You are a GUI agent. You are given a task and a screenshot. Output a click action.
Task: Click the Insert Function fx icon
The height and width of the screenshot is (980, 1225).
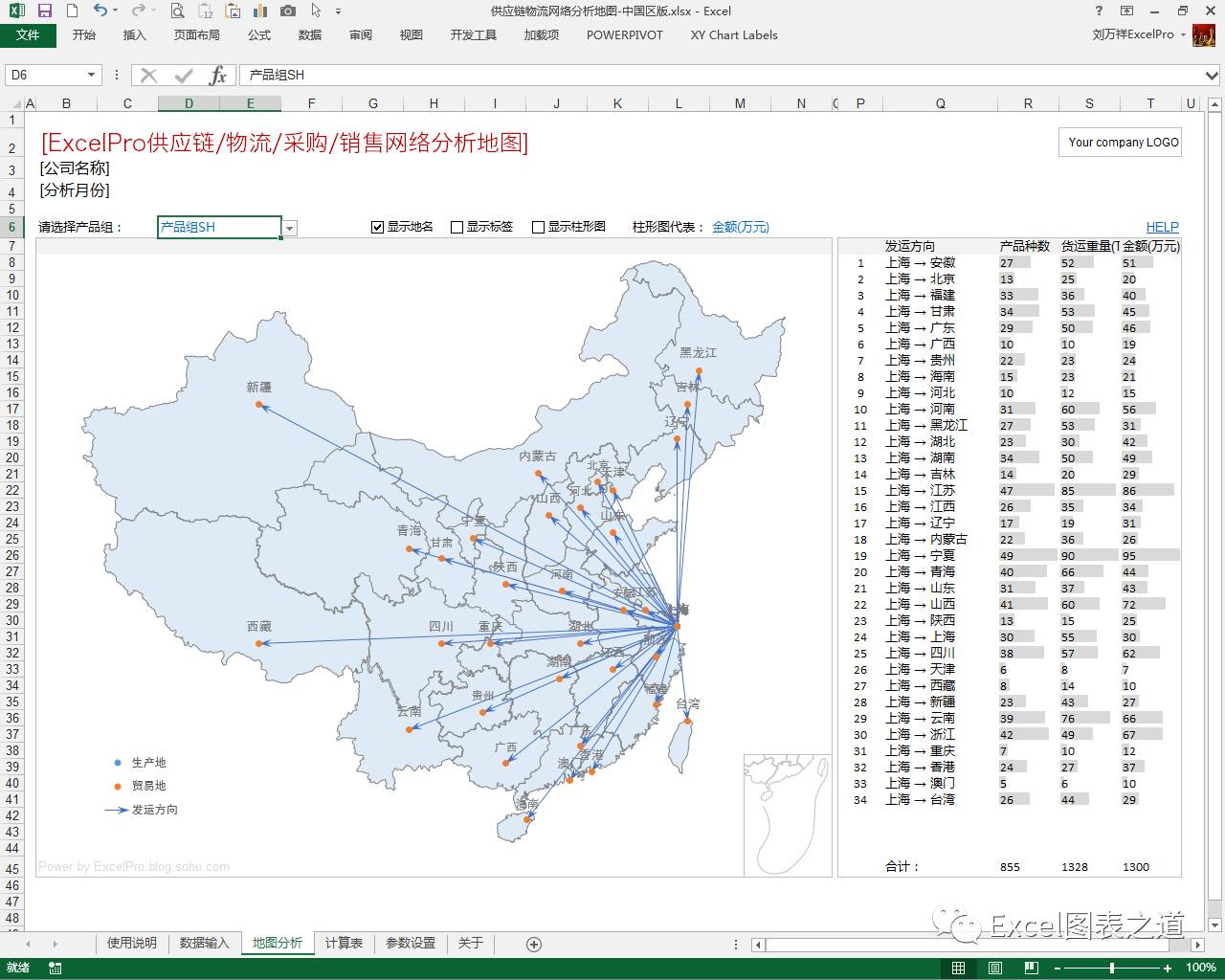click(218, 75)
